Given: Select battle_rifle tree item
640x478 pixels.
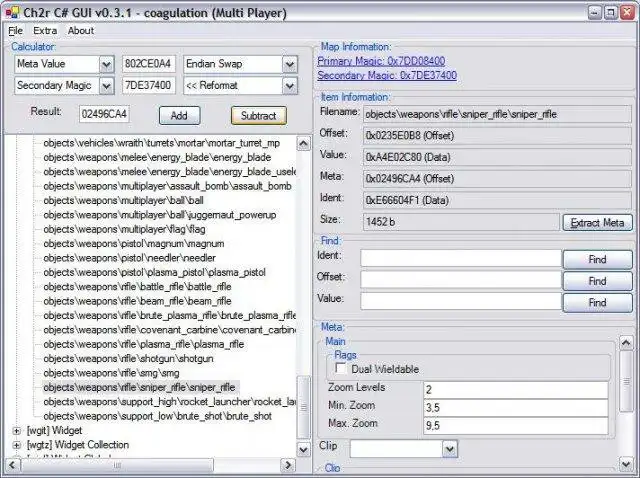Looking at the screenshot, I should click(x=137, y=287).
